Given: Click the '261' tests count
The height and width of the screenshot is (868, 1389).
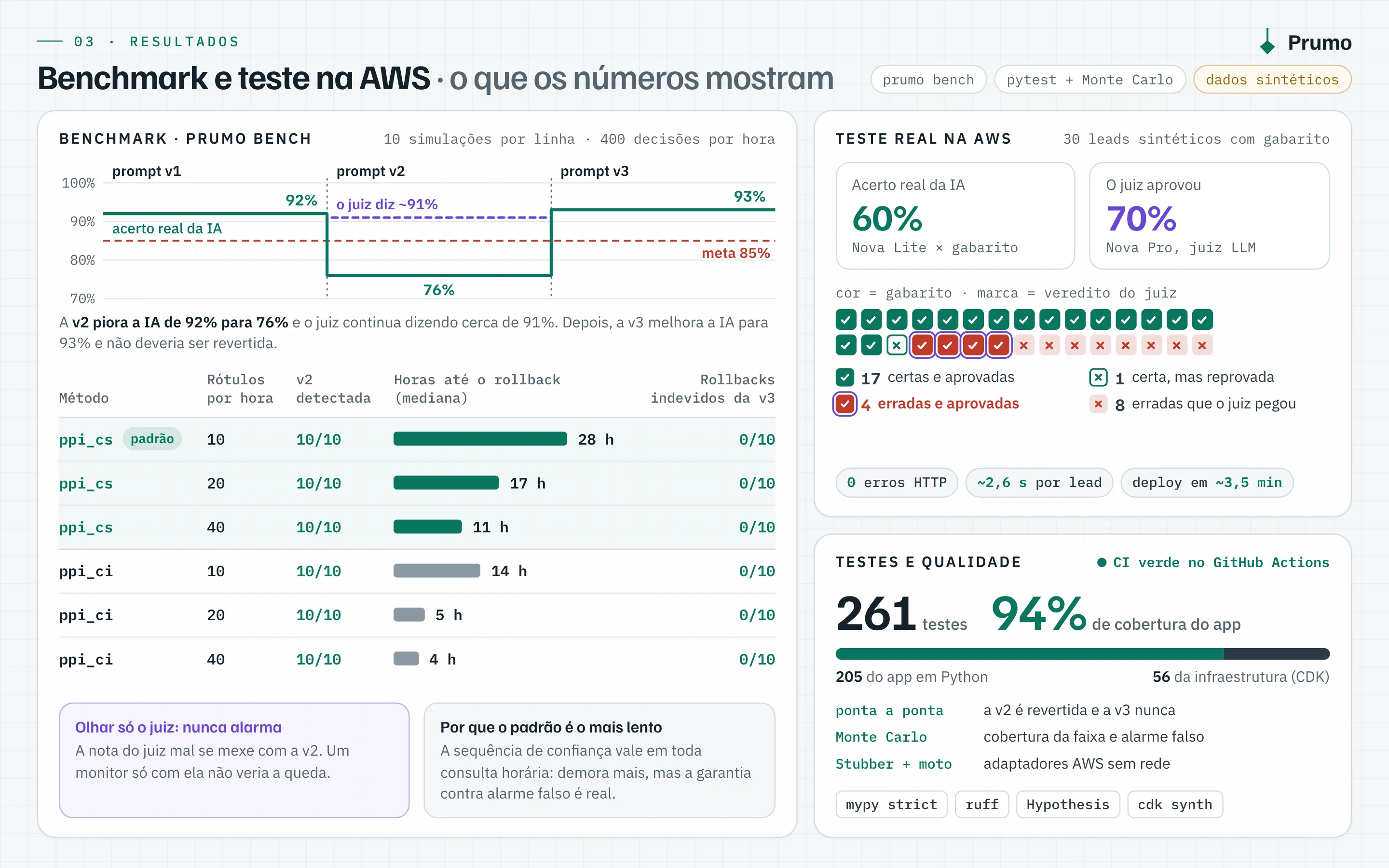Looking at the screenshot, I should [x=876, y=614].
